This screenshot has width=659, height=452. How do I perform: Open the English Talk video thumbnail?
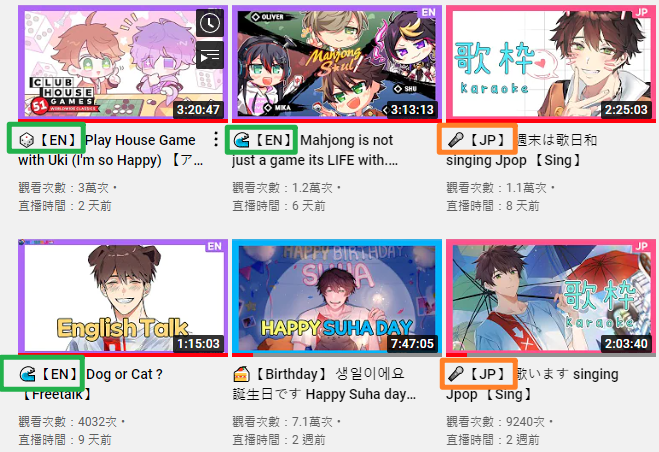point(123,297)
